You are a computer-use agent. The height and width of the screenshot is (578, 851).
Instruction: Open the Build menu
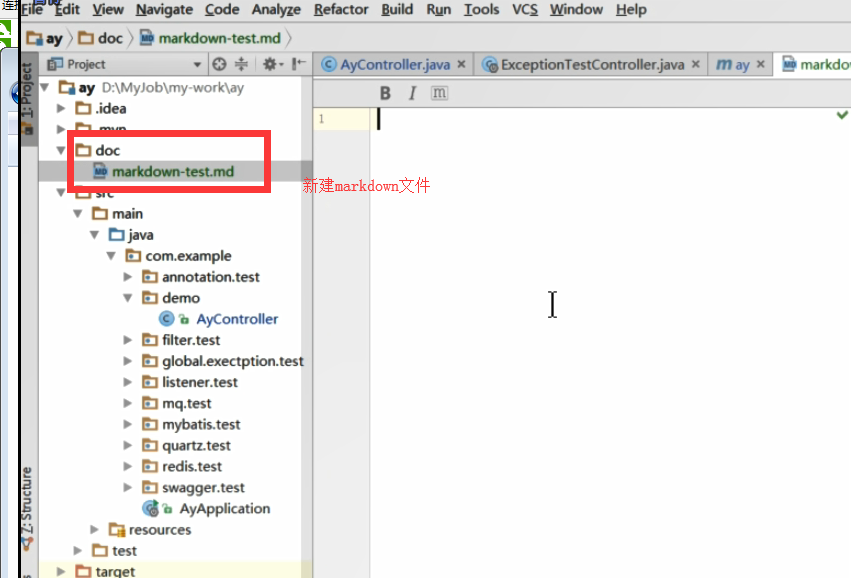pos(397,10)
